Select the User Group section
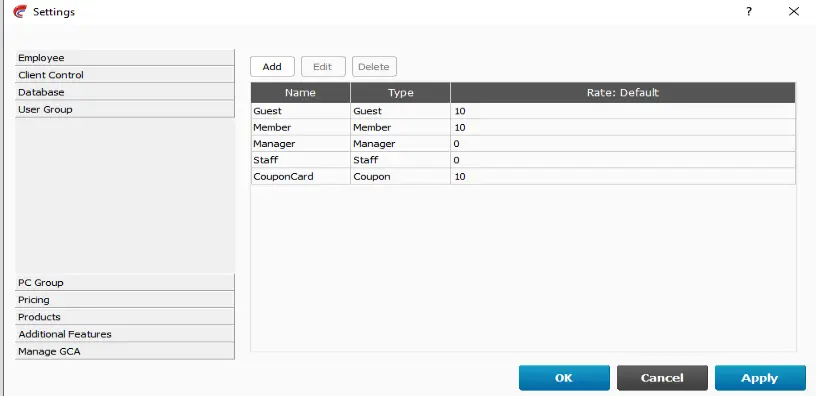Viewport: 816px width, 396px height. [x=125, y=109]
